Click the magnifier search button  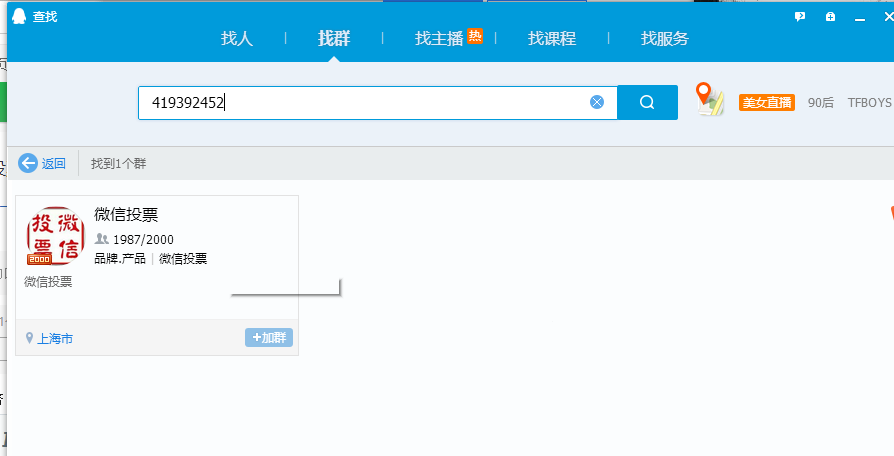coord(647,102)
